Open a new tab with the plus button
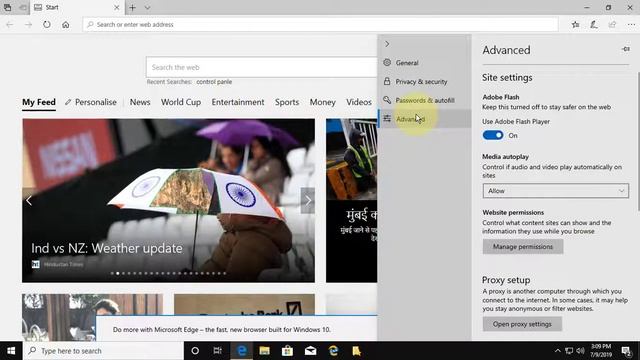 tap(132, 7)
